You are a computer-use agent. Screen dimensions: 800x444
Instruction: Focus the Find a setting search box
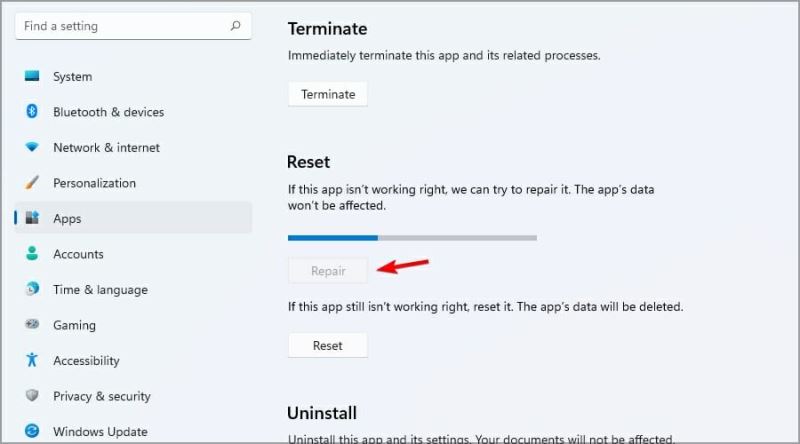[120, 26]
